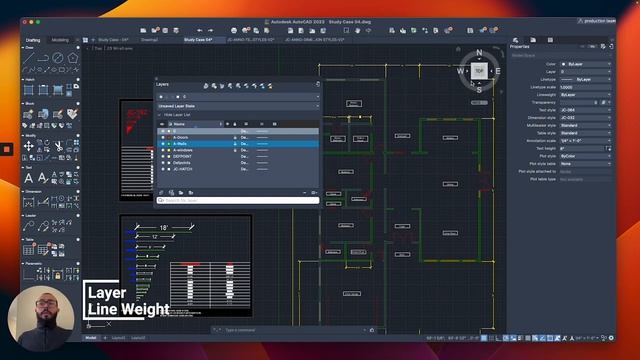Open the current layer dropdown in Layers palette
The width and height of the screenshot is (640, 360).
pyautogui.click(x=238, y=97)
